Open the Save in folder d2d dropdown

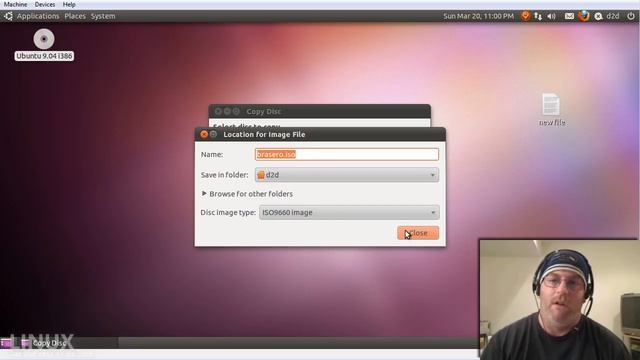pyautogui.click(x=347, y=175)
